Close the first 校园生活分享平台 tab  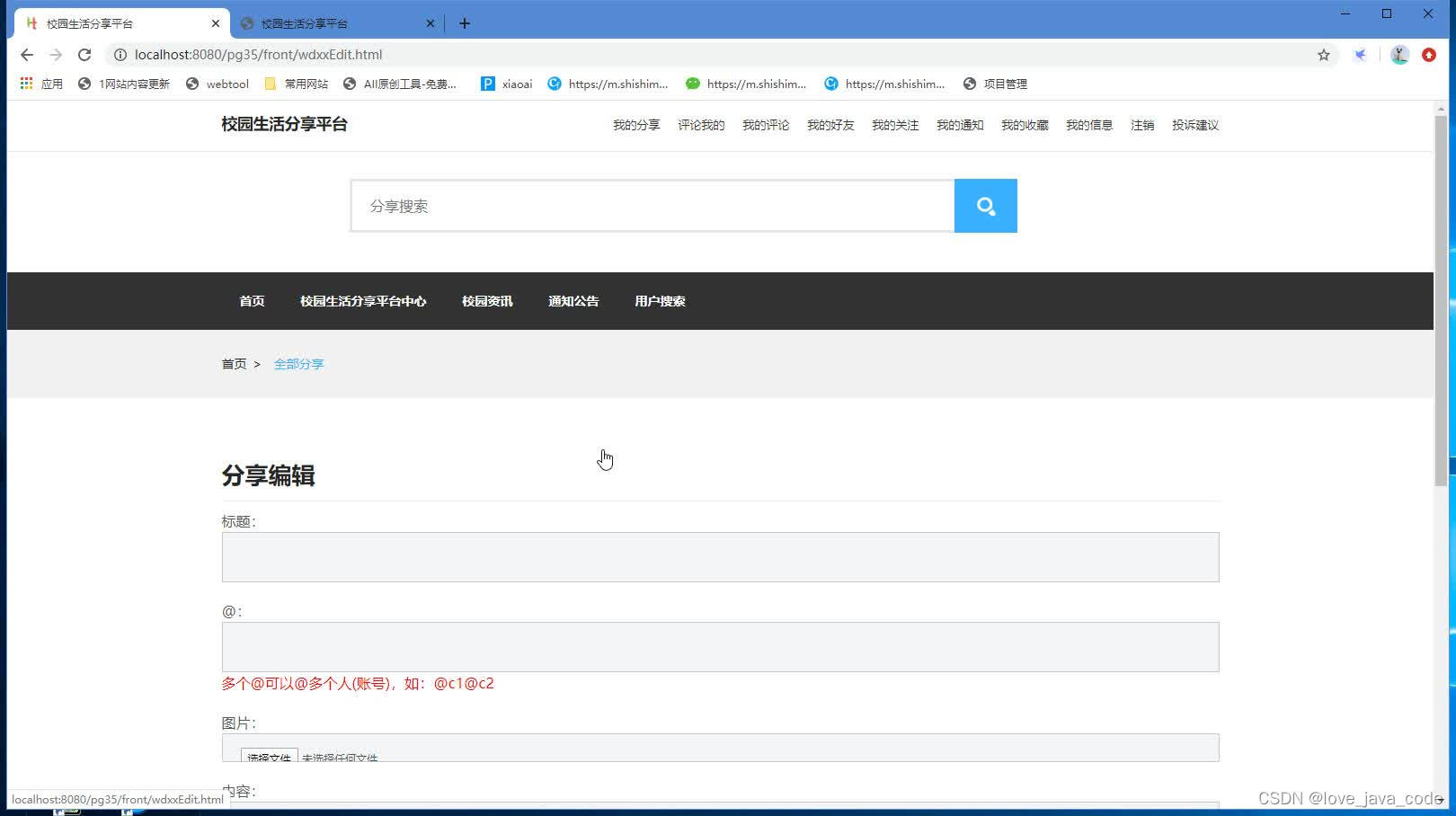point(216,23)
